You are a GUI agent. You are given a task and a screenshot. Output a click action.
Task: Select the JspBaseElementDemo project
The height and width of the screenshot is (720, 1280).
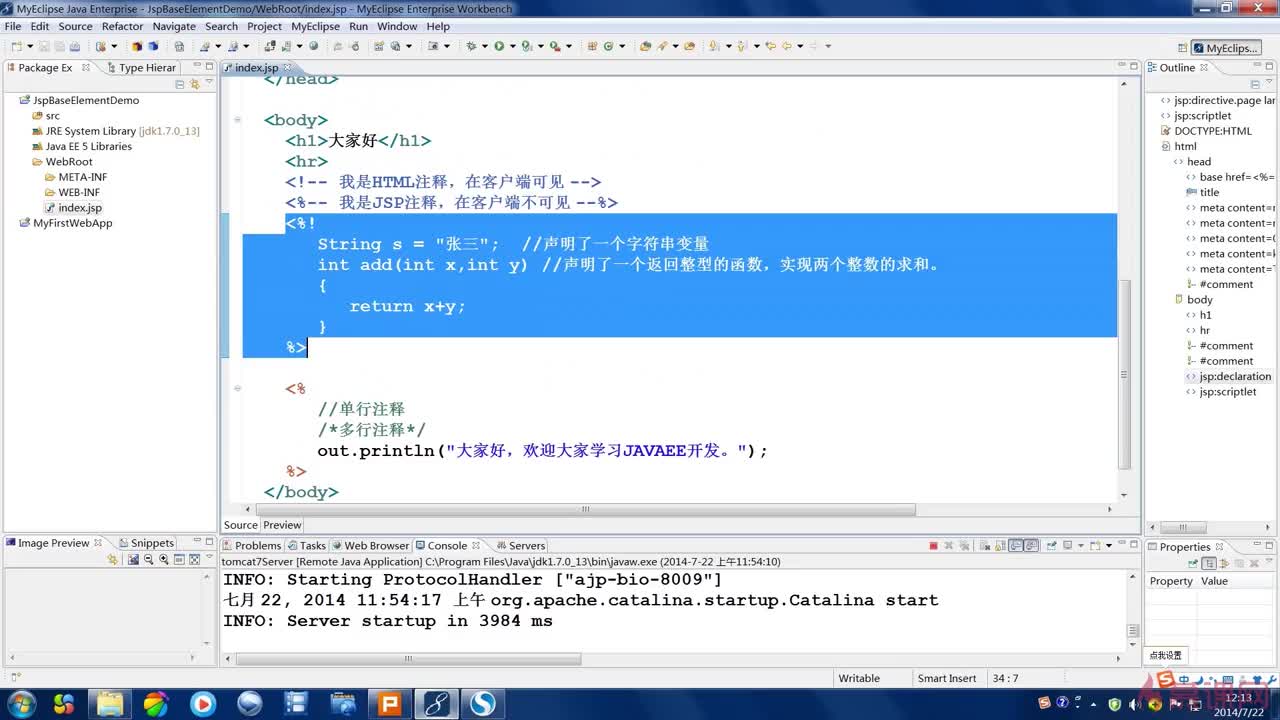pos(79,100)
